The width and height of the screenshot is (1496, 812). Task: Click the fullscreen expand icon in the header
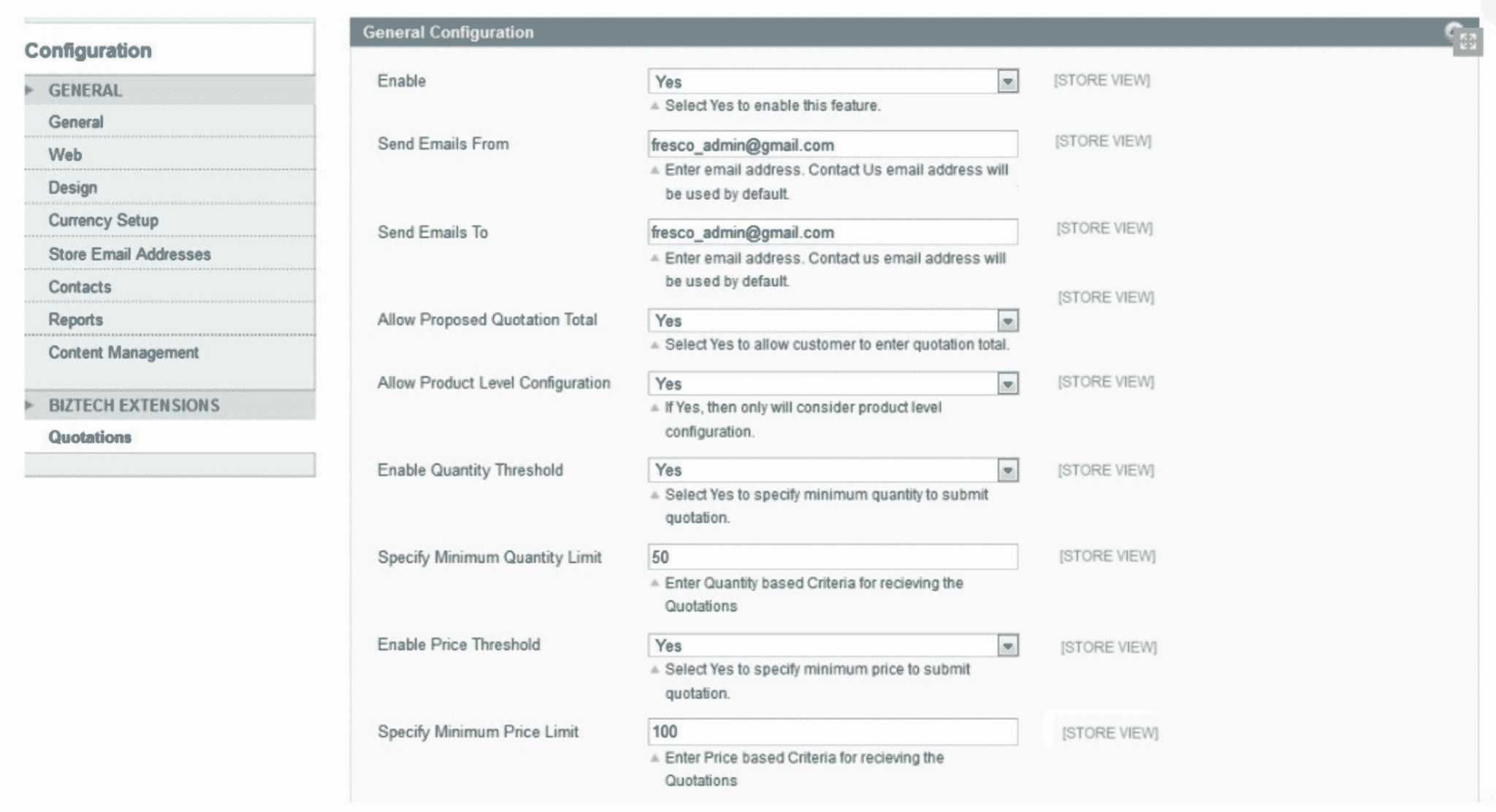pos(1468,42)
